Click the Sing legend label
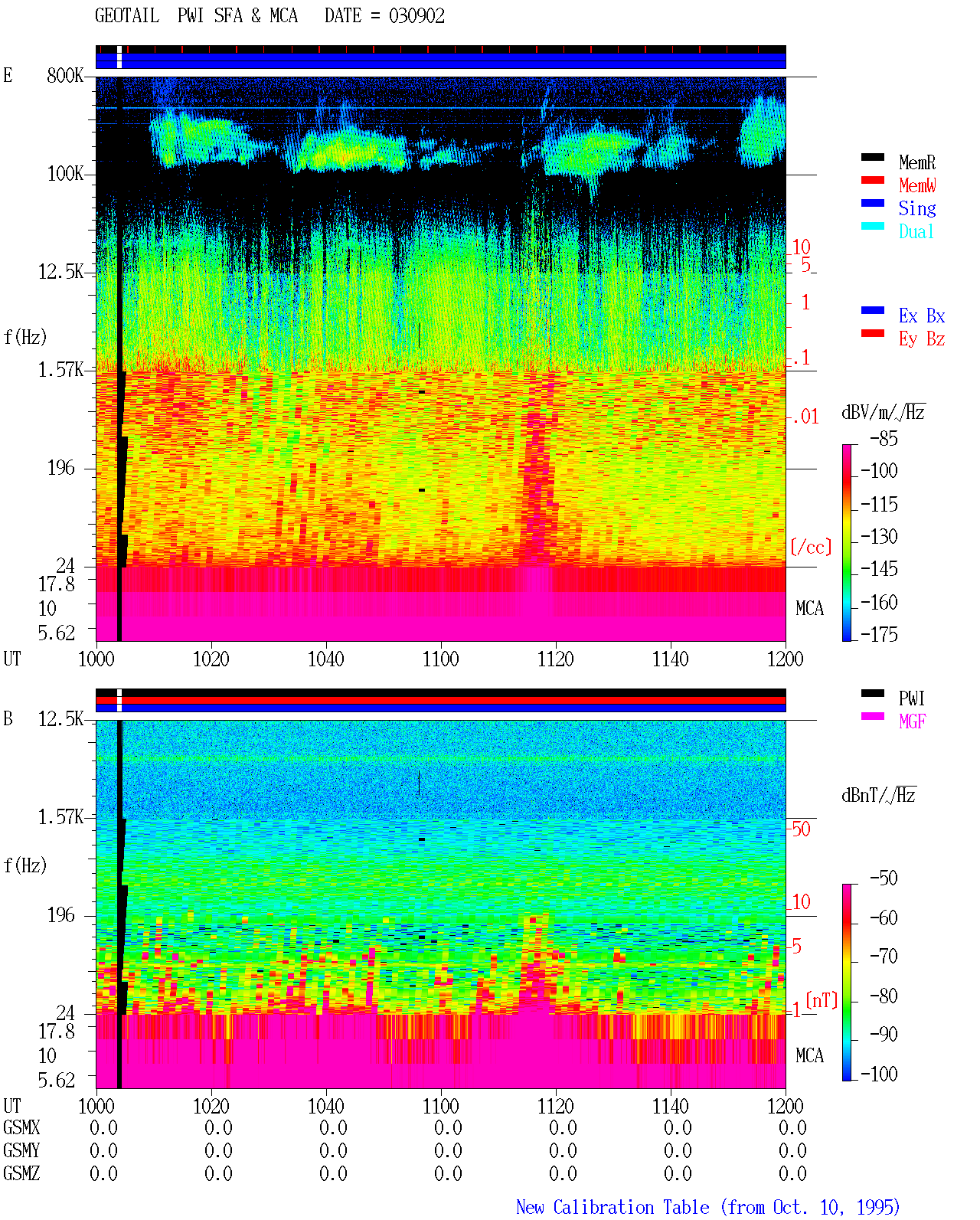Viewport: 980px width, 1220px height. pyautogui.click(x=917, y=208)
